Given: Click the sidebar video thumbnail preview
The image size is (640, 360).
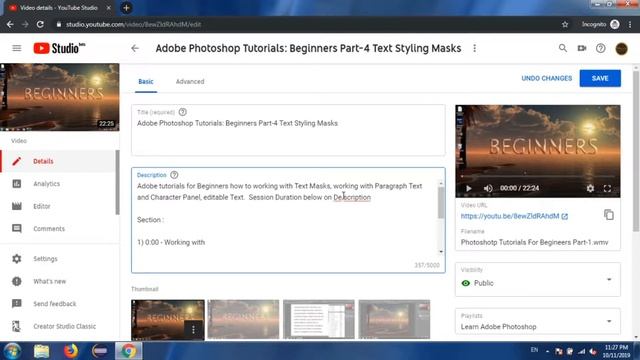Looking at the screenshot, I should [x=60, y=97].
